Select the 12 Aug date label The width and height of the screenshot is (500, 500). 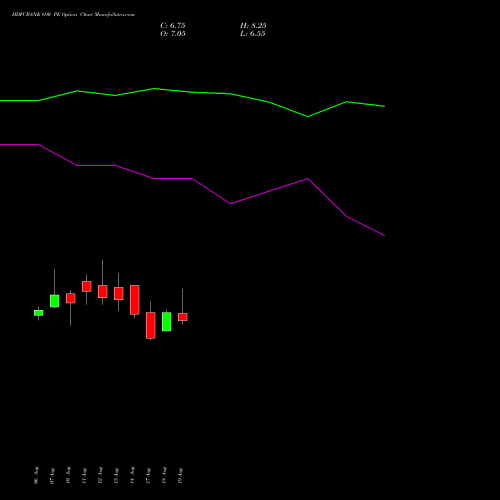[100, 475]
